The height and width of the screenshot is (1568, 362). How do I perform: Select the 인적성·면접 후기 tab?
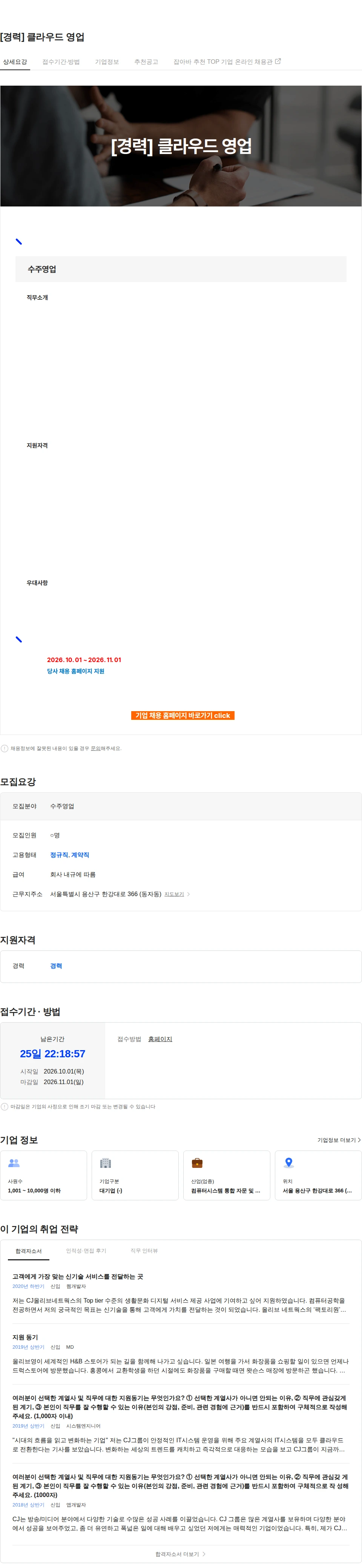point(86,1250)
